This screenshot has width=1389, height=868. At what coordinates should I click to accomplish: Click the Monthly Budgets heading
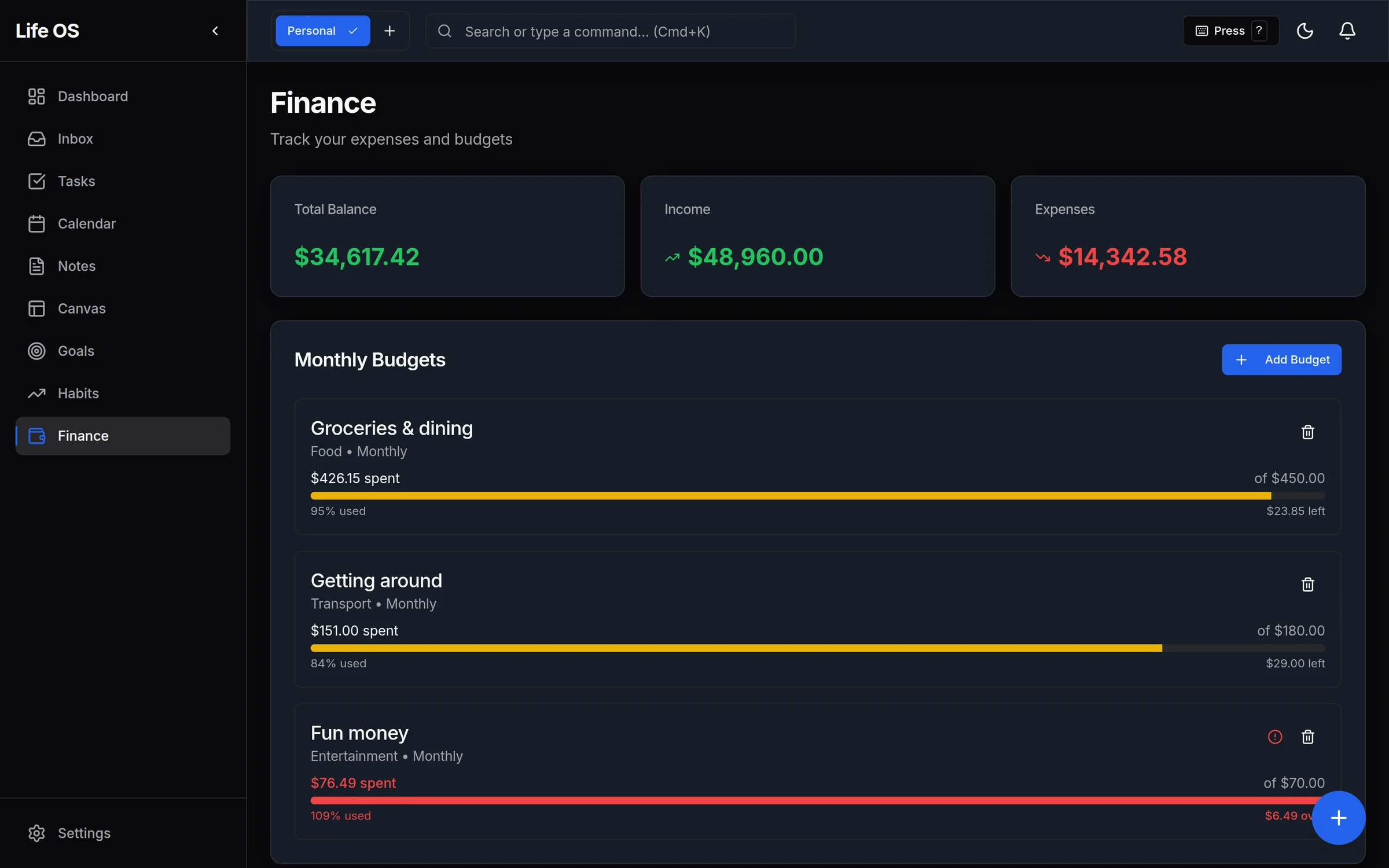coord(370,360)
